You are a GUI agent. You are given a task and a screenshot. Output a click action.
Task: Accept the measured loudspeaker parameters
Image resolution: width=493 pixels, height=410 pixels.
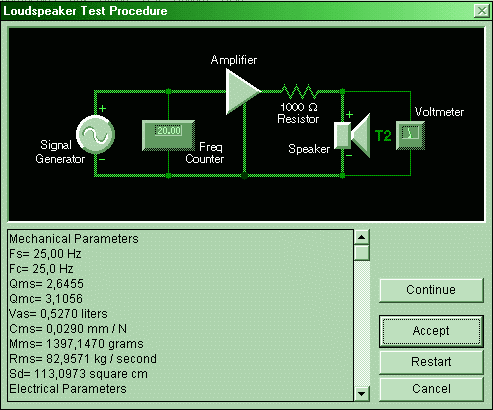click(x=431, y=331)
